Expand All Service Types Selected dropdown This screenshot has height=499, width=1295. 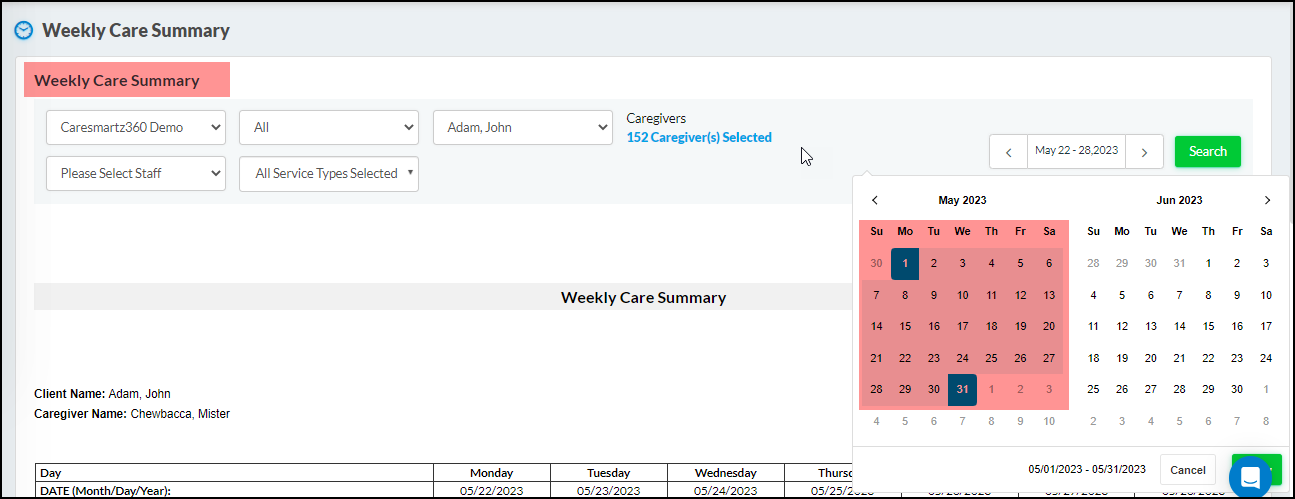coord(328,173)
